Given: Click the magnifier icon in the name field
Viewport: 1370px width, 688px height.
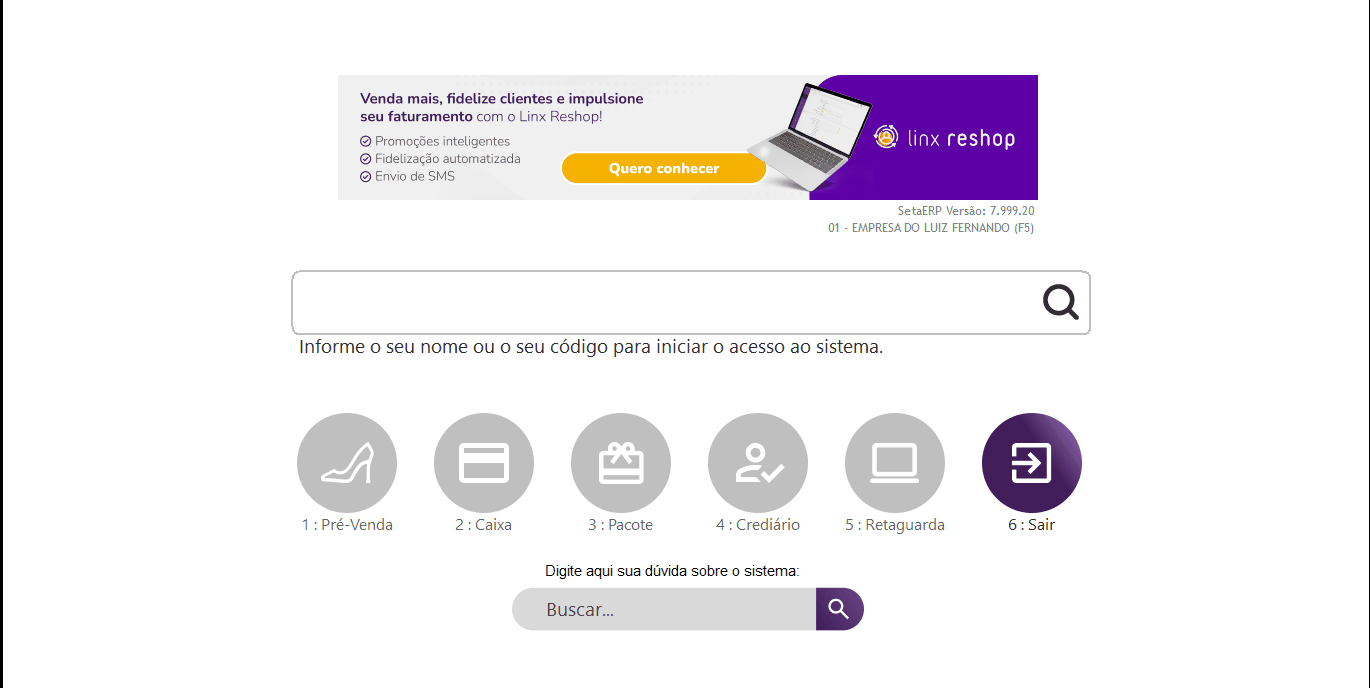Looking at the screenshot, I should pos(1060,302).
